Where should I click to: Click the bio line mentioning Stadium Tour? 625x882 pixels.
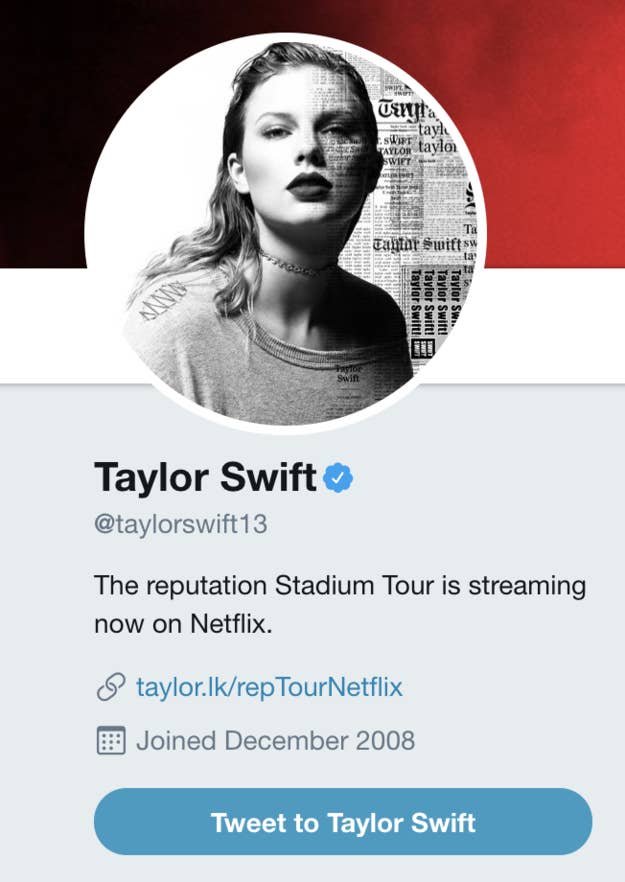pos(340,585)
